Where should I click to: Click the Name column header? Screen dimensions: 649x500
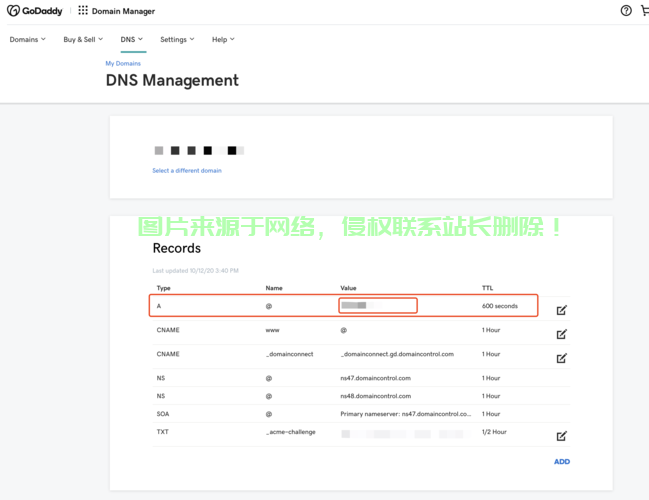point(274,288)
